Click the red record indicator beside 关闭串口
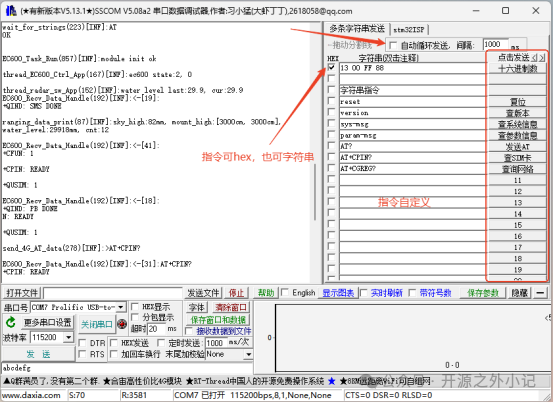 [x=122, y=324]
